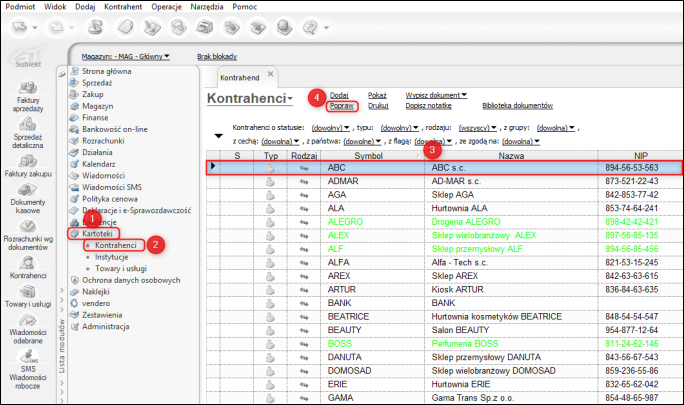Open Widok menu
Viewport: 684px width, 405px height.
click(55, 7)
